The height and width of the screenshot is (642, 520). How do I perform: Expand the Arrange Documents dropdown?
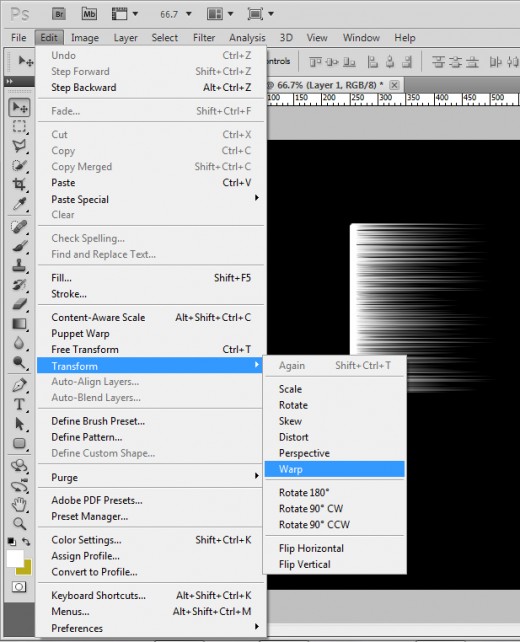pos(220,14)
